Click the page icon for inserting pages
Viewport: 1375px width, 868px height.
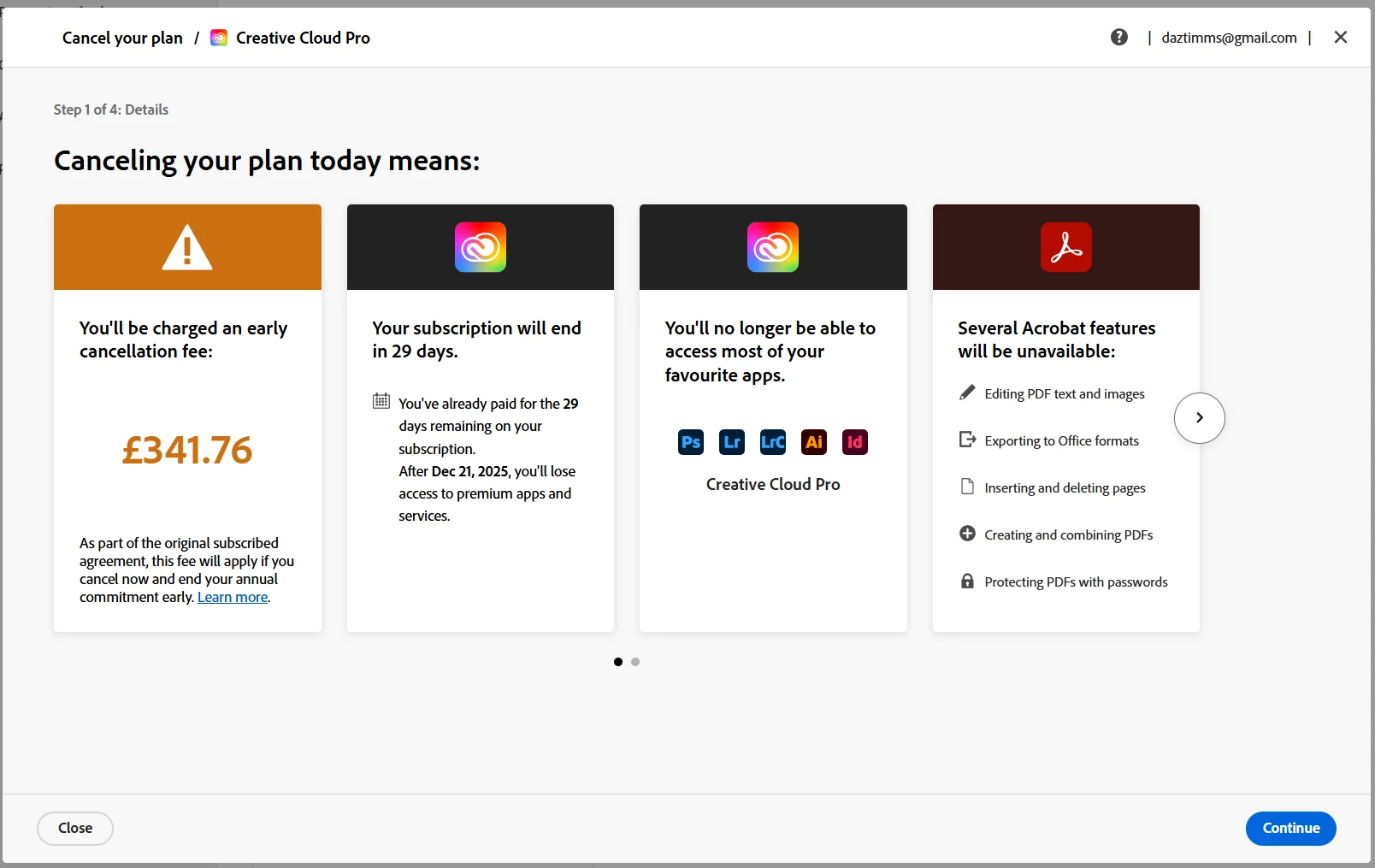pyautogui.click(x=967, y=487)
